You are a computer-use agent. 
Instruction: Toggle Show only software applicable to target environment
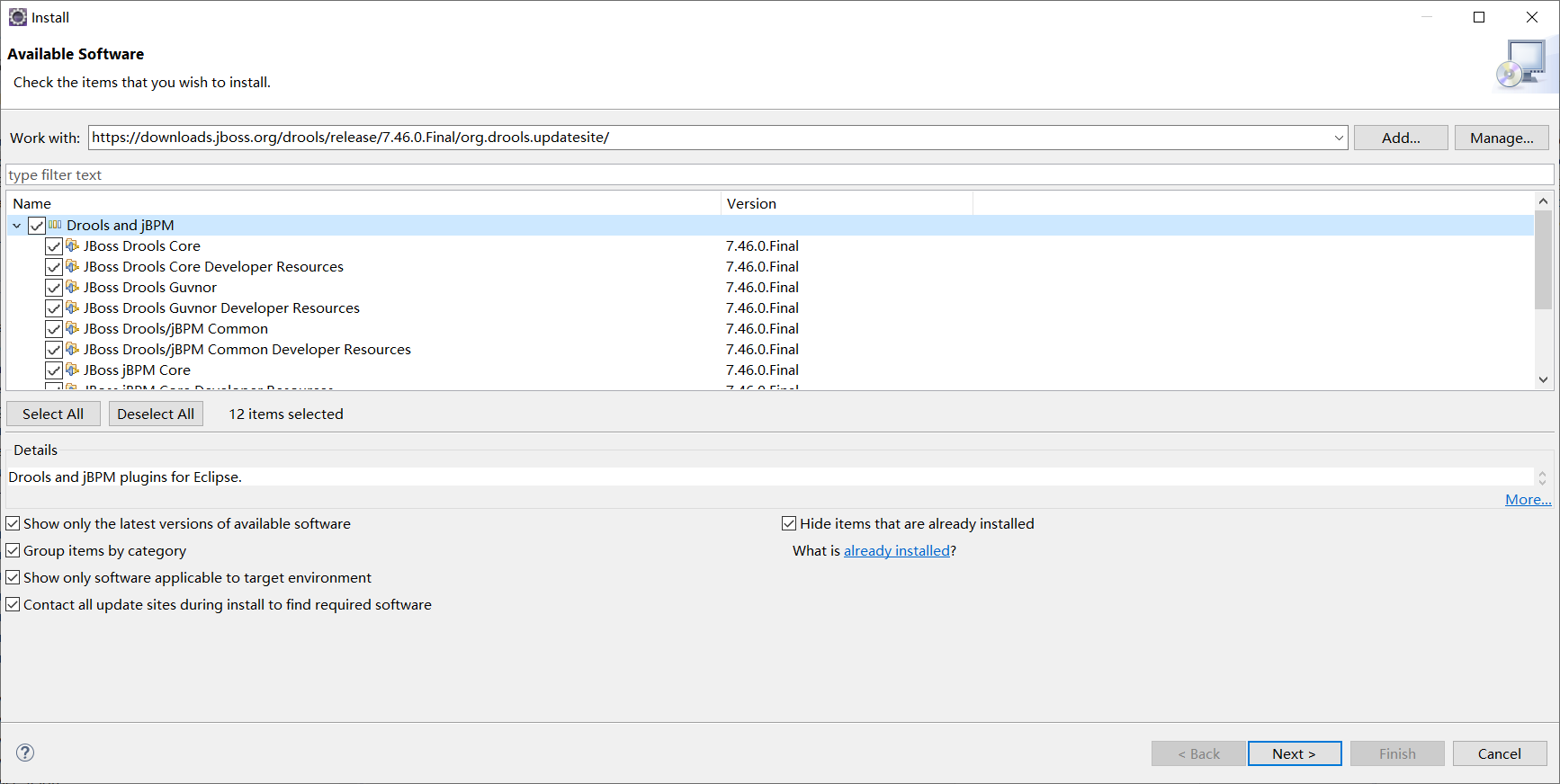(x=13, y=577)
